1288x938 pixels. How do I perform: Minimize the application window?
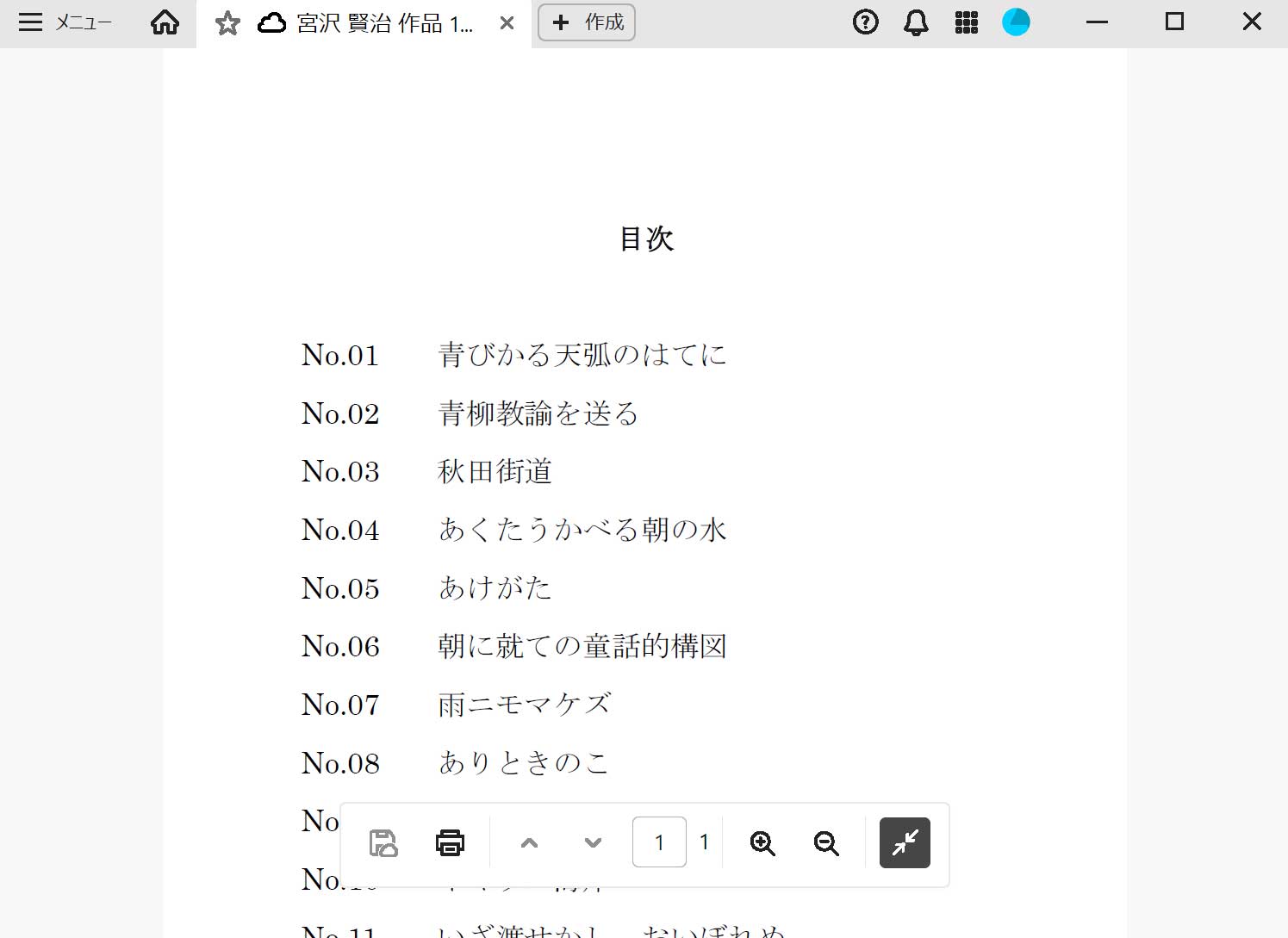click(x=1097, y=22)
